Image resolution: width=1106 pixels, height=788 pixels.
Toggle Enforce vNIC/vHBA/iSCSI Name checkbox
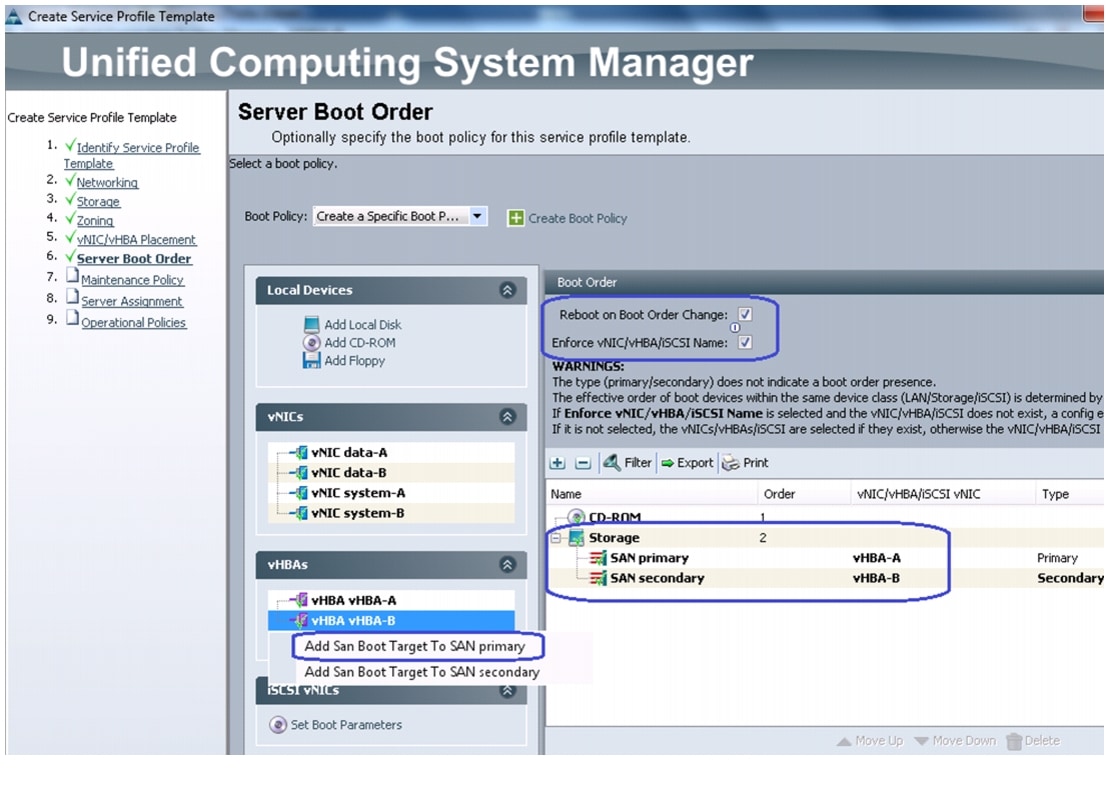click(745, 343)
